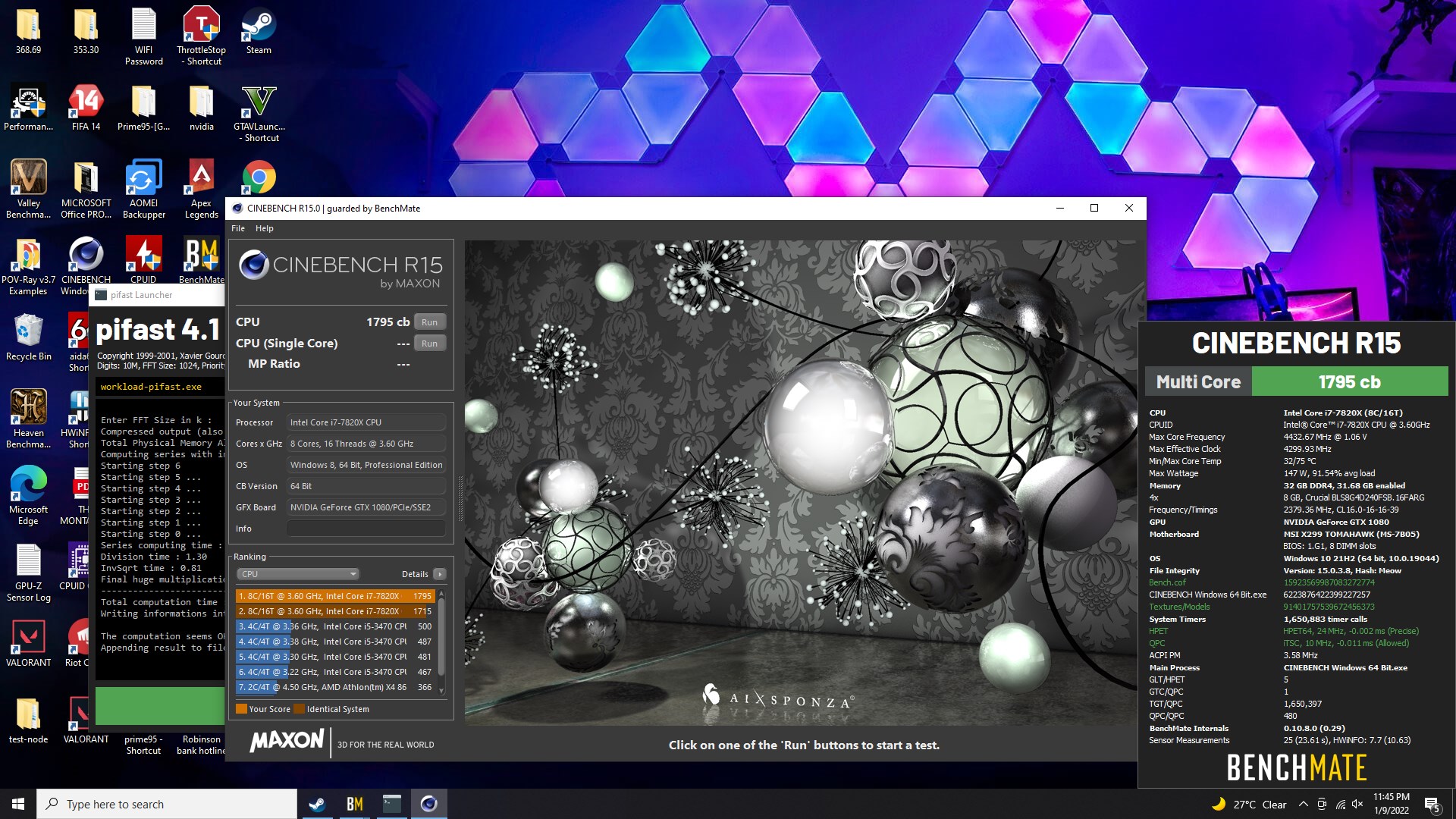Click the weather 27°C Clear widget
The image size is (1456, 819).
[x=1250, y=804]
